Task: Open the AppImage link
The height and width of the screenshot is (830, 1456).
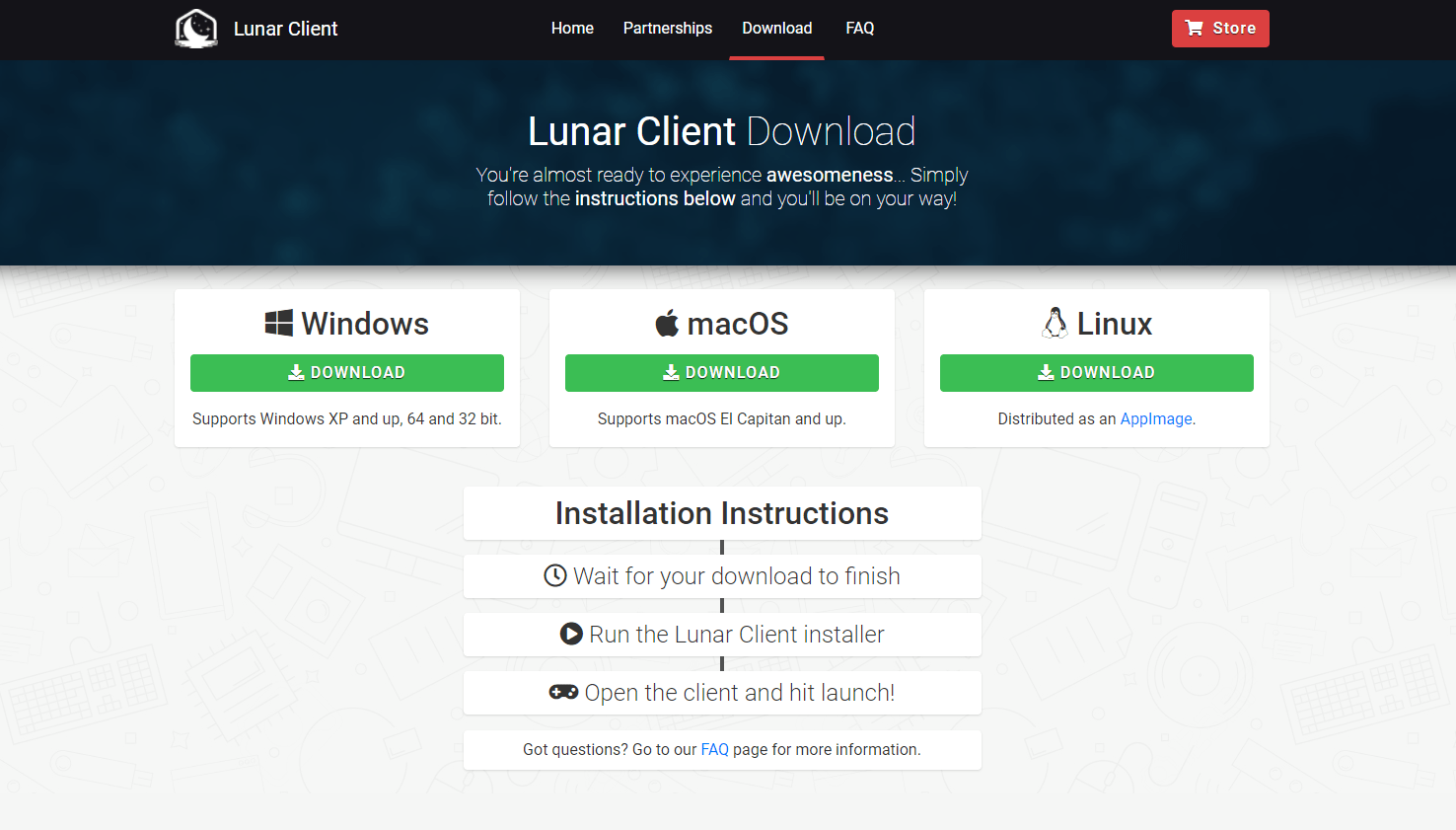Action: pos(1156,419)
